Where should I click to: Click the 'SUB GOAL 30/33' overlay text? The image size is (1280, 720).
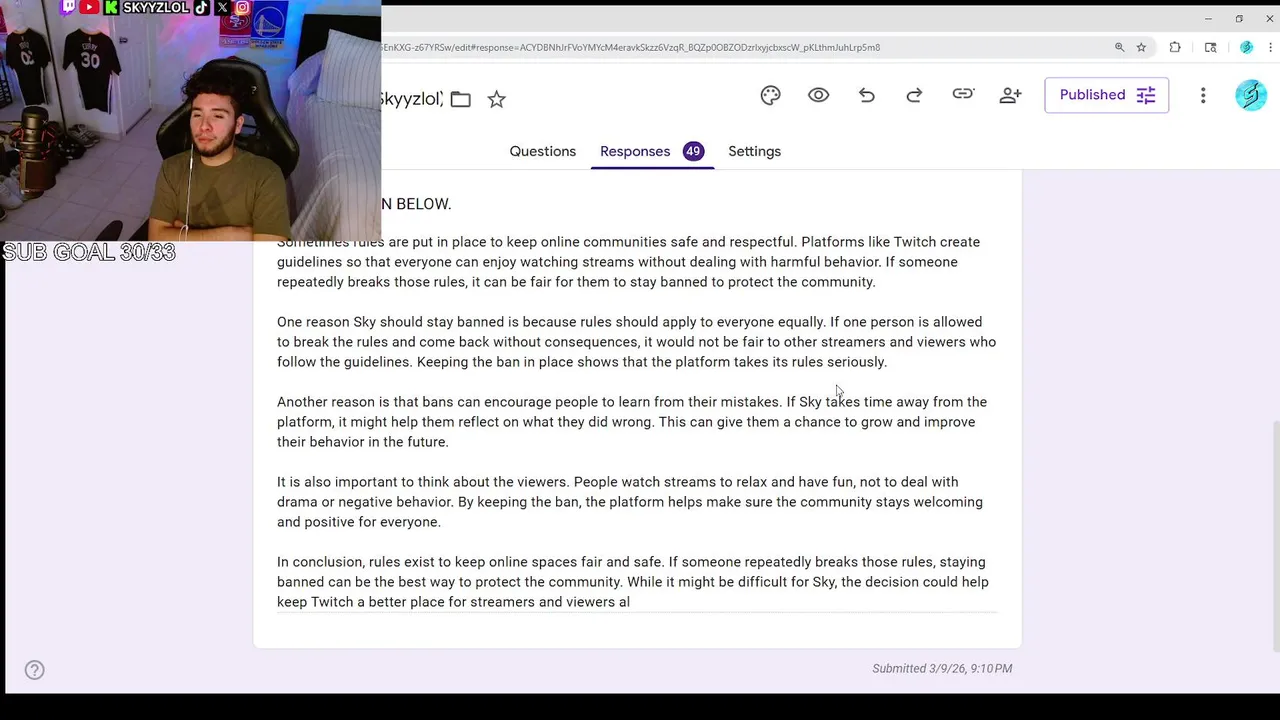pos(89,252)
